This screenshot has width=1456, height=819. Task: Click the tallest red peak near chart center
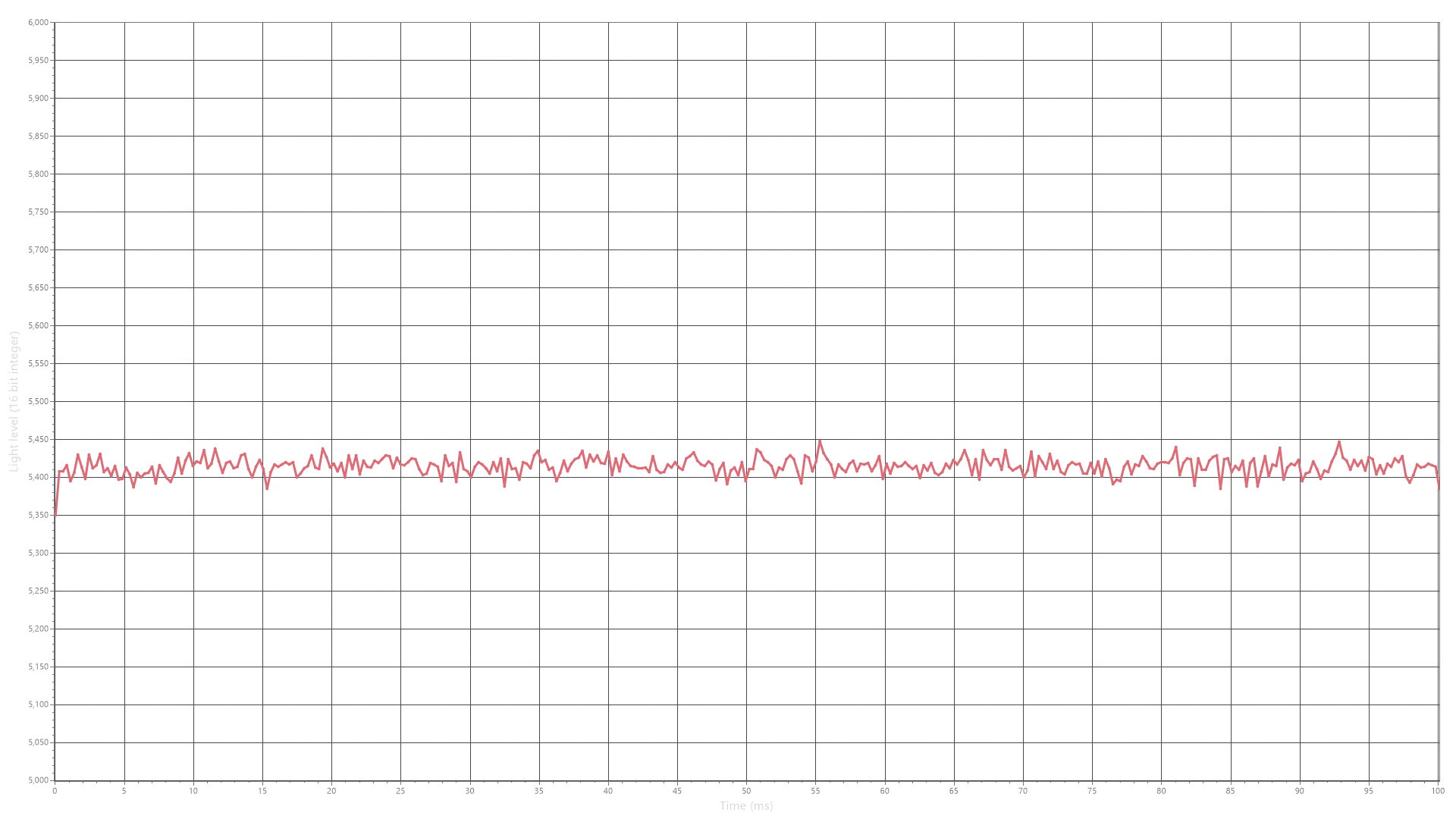click(821, 443)
